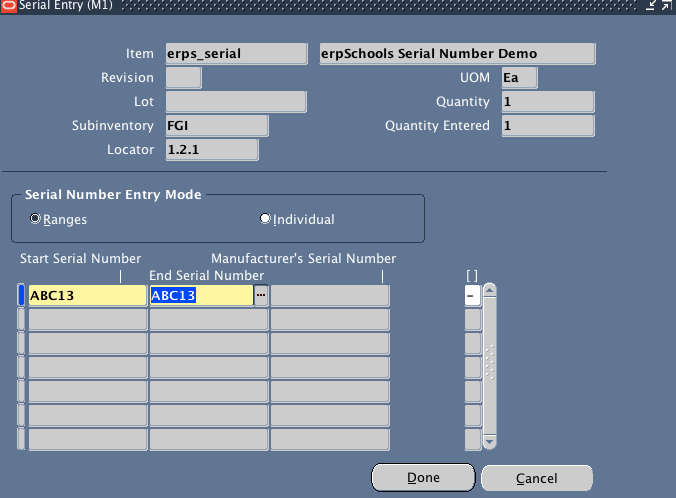Click the serial list scrollbar thumb
The image size is (676, 498).
pos(489,366)
